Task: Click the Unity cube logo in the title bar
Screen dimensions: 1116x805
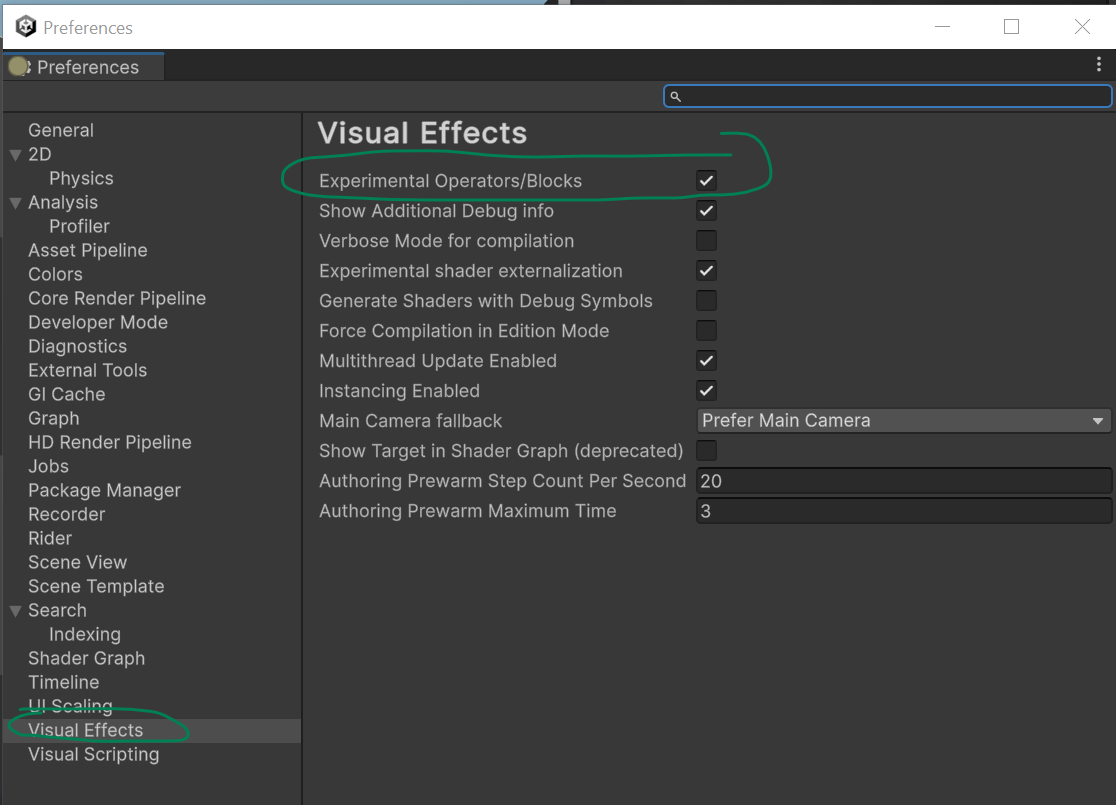Action: [x=24, y=26]
